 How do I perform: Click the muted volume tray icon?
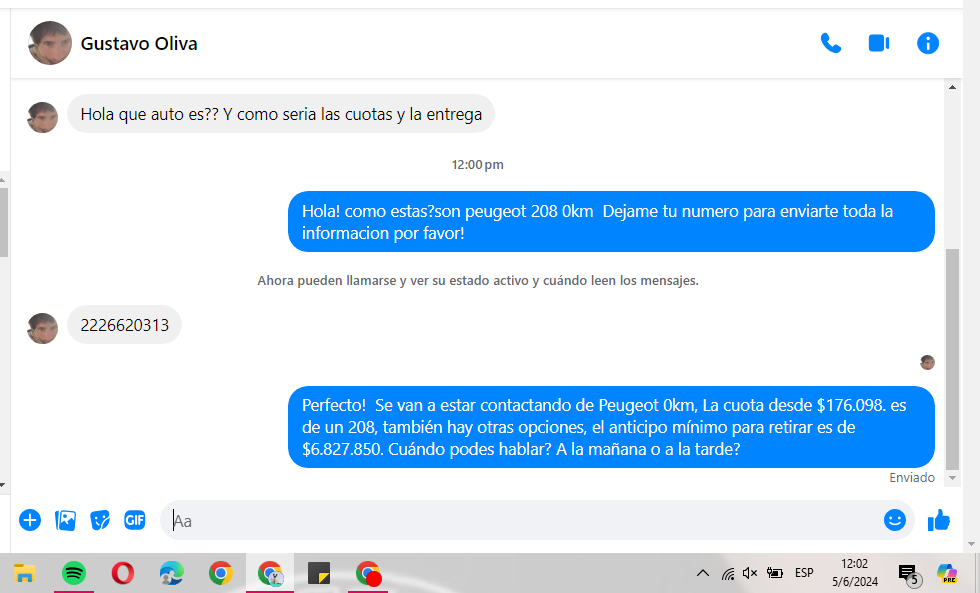pos(750,573)
